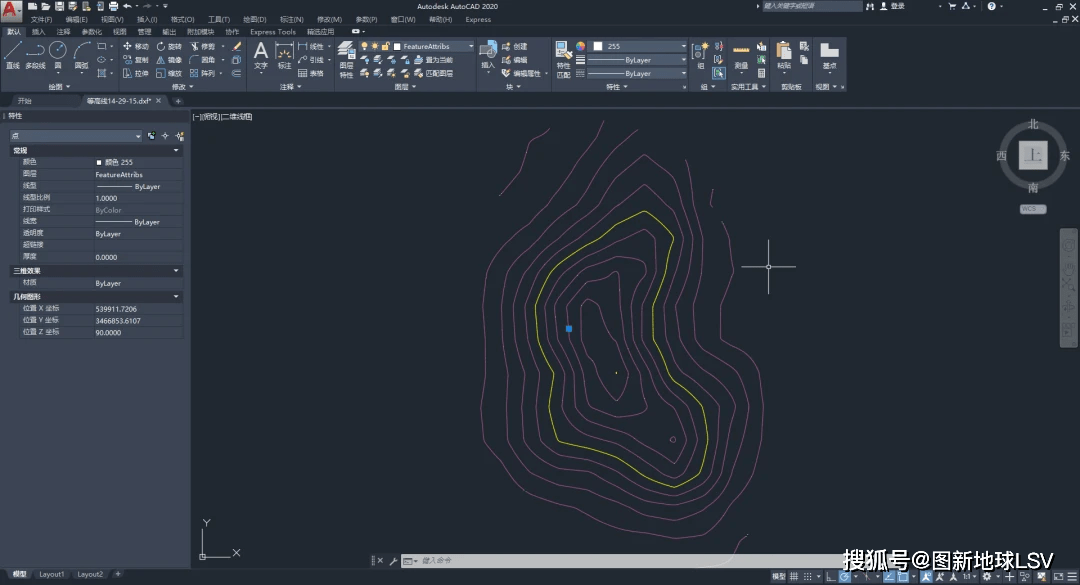This screenshot has height=585, width=1080.
Task: Open the object type dropdown showing 点
Action: (76, 136)
